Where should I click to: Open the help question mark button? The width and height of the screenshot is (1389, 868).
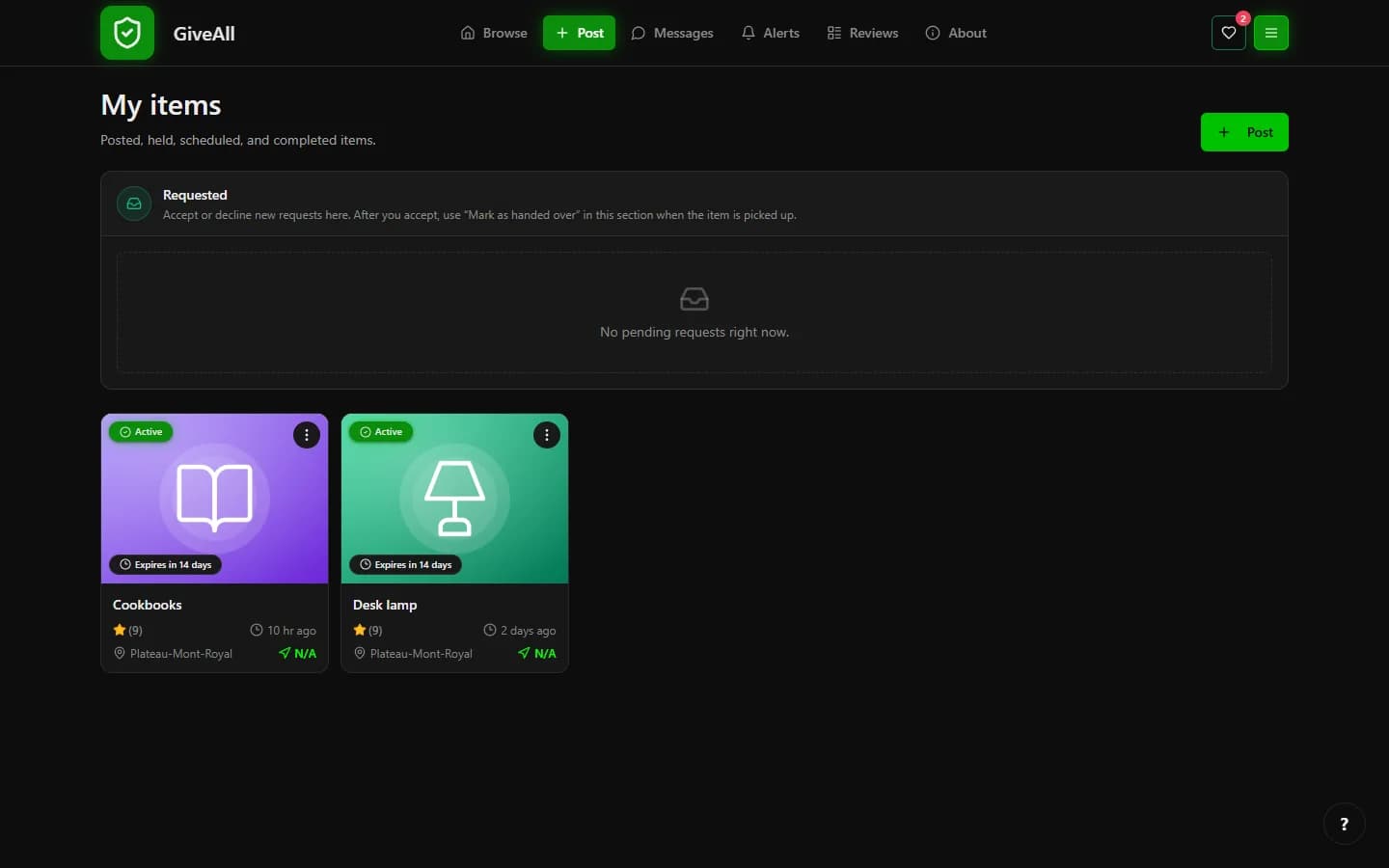tap(1344, 824)
